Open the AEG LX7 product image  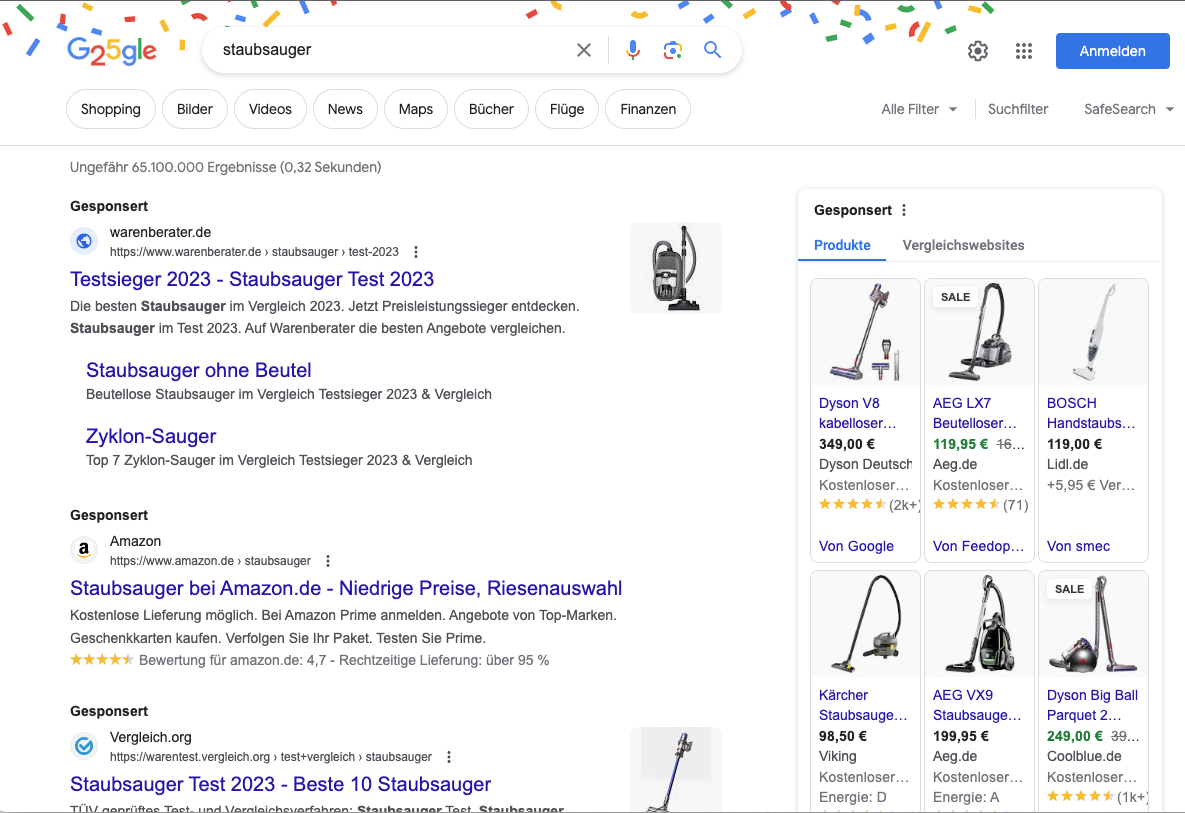click(979, 332)
